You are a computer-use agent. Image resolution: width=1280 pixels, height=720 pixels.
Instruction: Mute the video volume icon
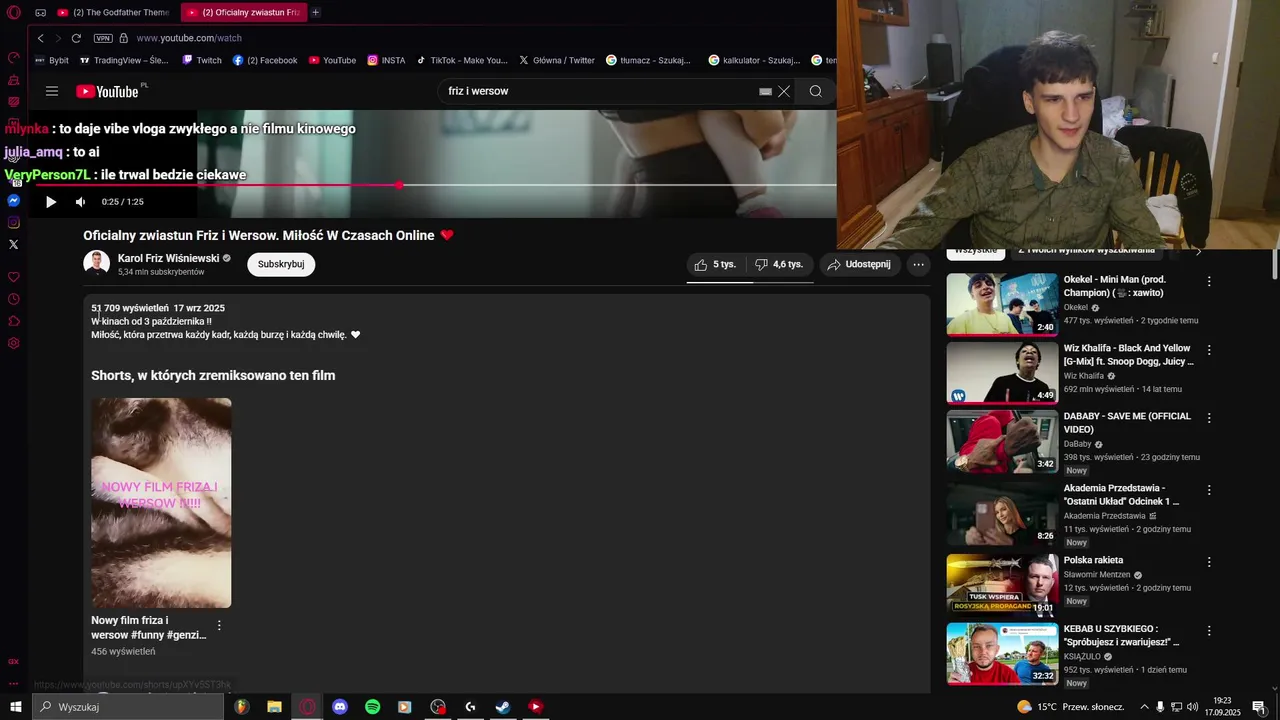pos(81,202)
